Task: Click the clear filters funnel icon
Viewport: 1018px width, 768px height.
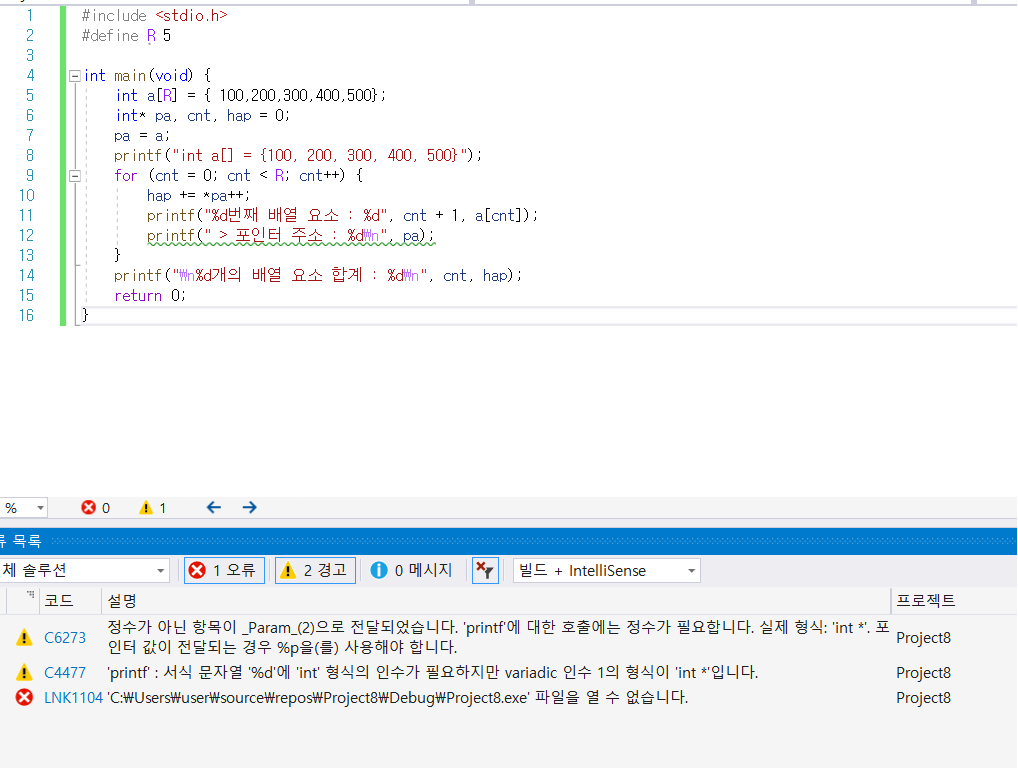Action: tap(484, 570)
